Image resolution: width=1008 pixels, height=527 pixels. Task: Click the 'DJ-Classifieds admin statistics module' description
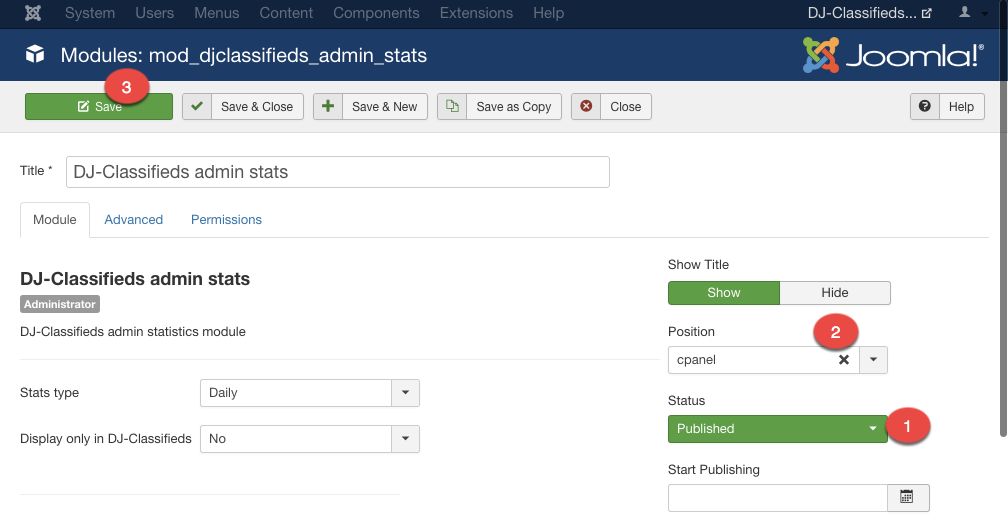(132, 332)
